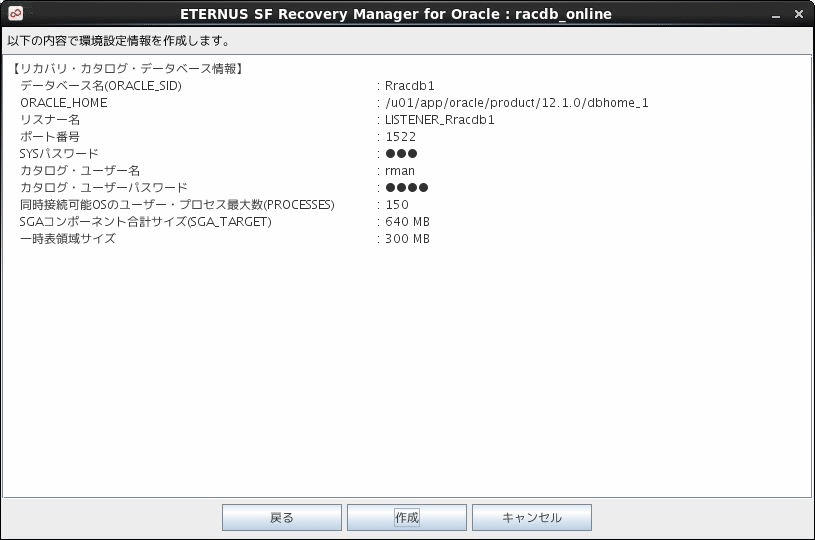Click the ETERNUS application icon in title bar

[15, 14]
